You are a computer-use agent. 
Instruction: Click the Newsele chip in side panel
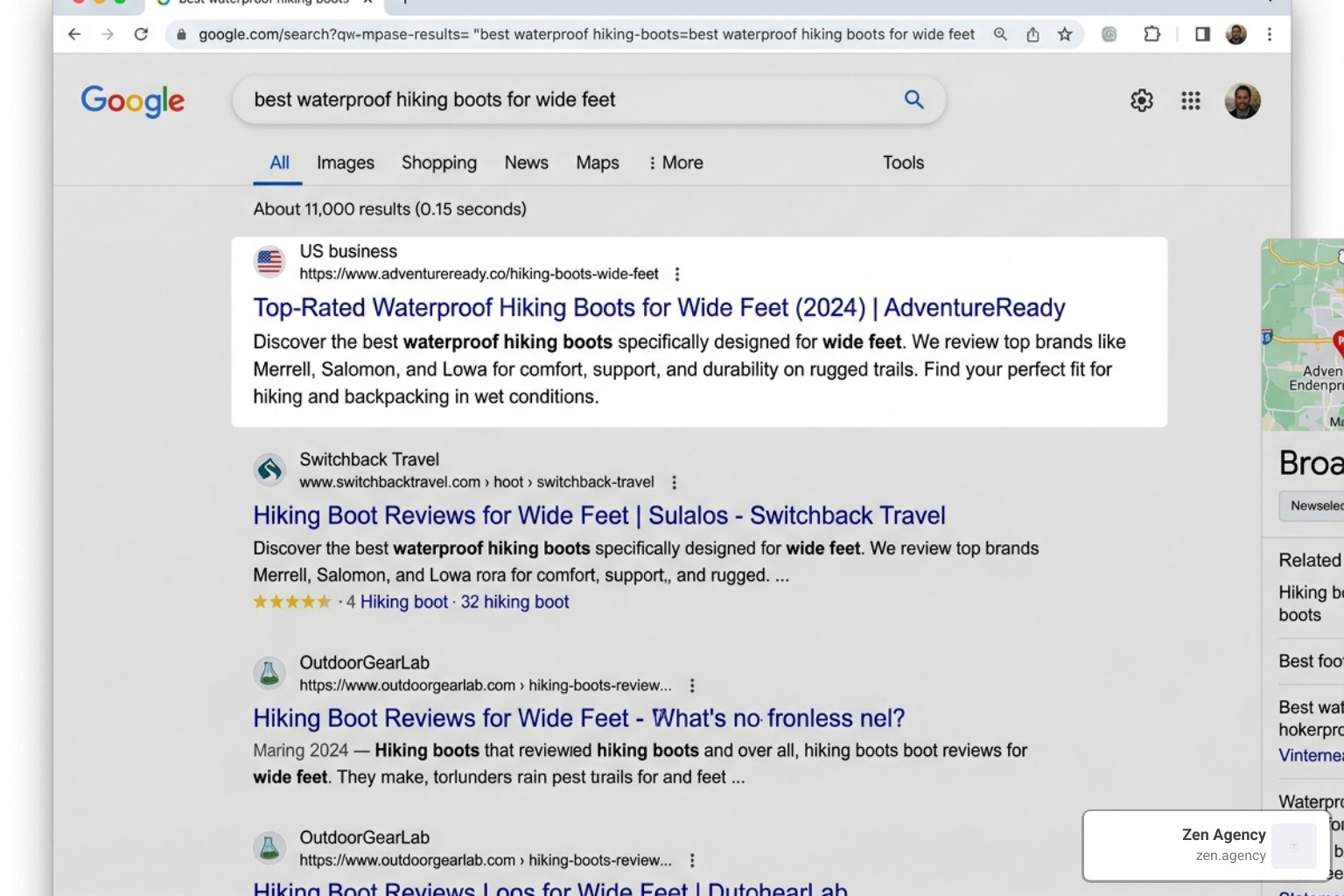click(x=1312, y=506)
